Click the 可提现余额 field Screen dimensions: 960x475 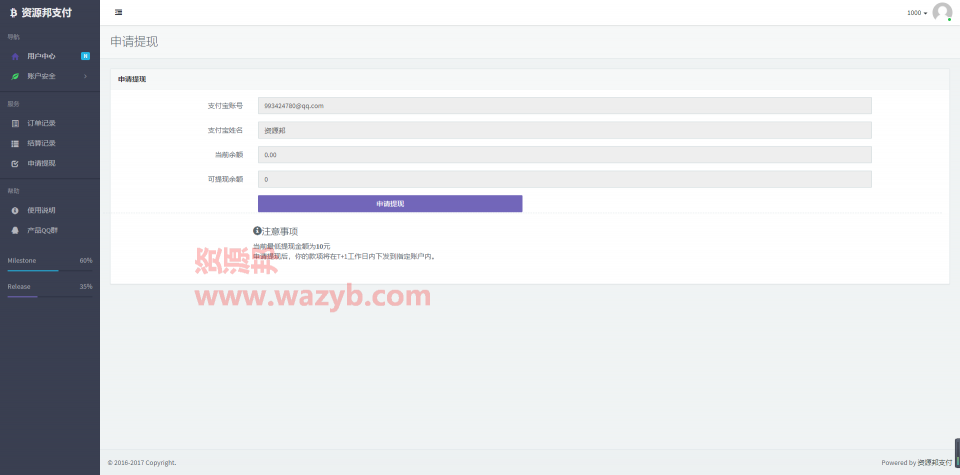[x=564, y=179]
